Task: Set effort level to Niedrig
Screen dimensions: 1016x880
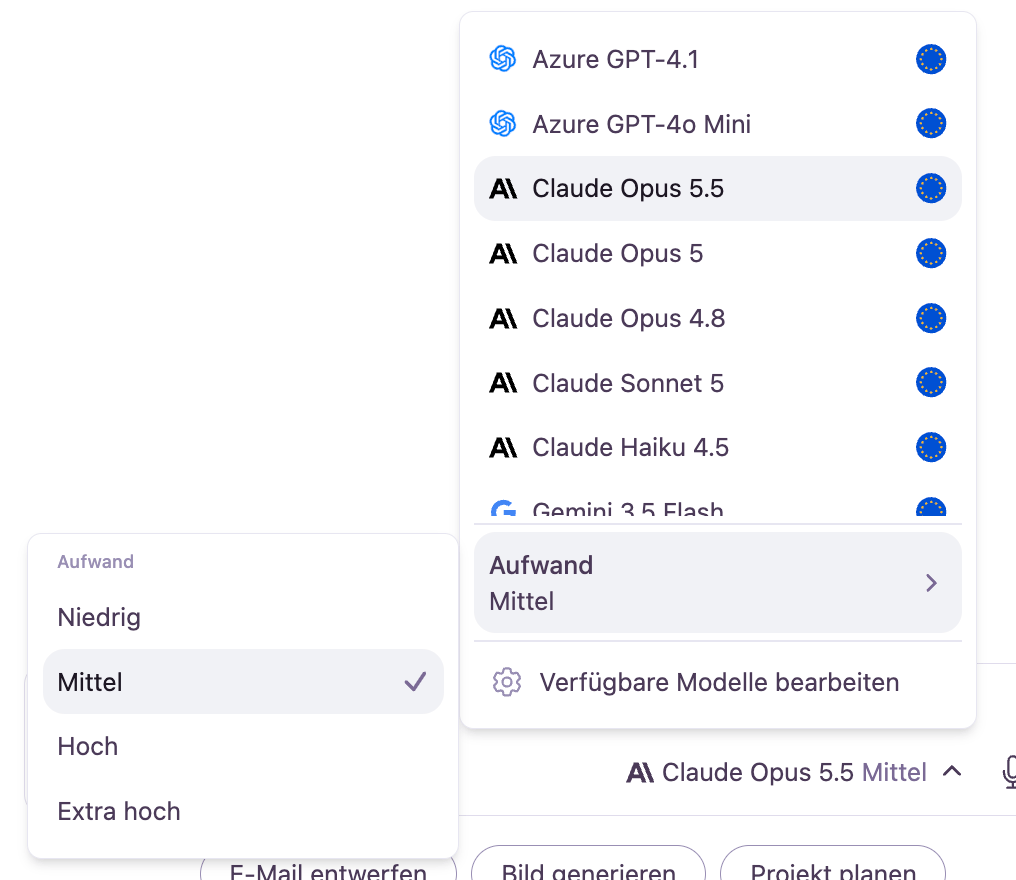Action: pos(243,617)
